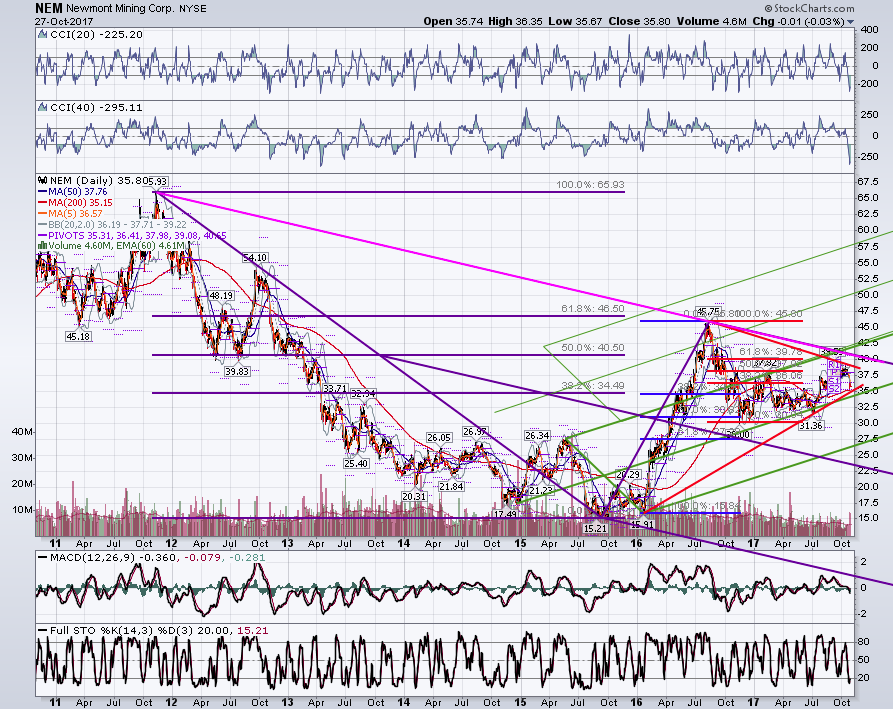Click the 20.31 price low label
The image size is (893, 709).
(414, 496)
